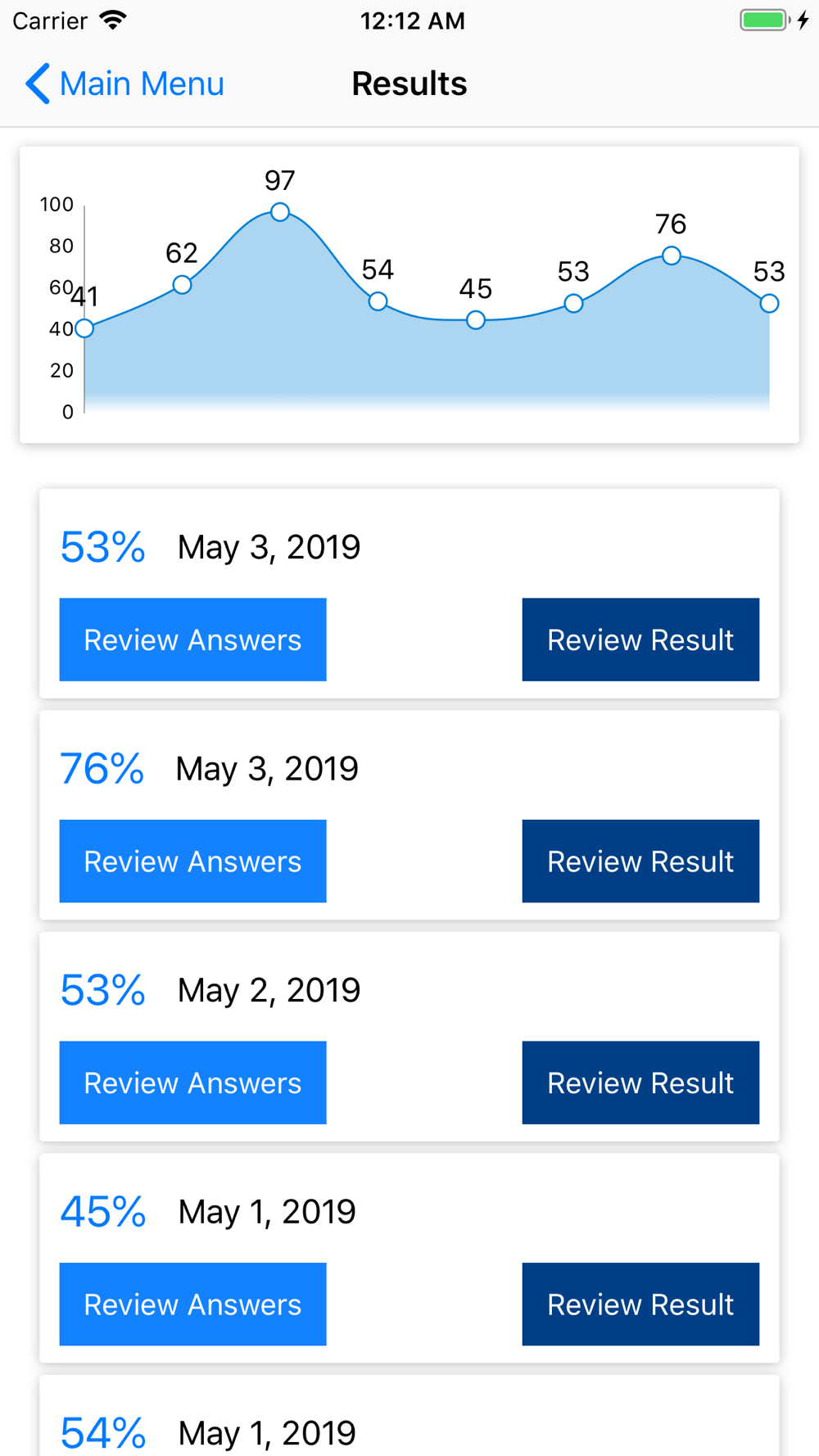Select the 45 data point on chart
Viewport: 819px width, 1456px height.
tap(476, 320)
